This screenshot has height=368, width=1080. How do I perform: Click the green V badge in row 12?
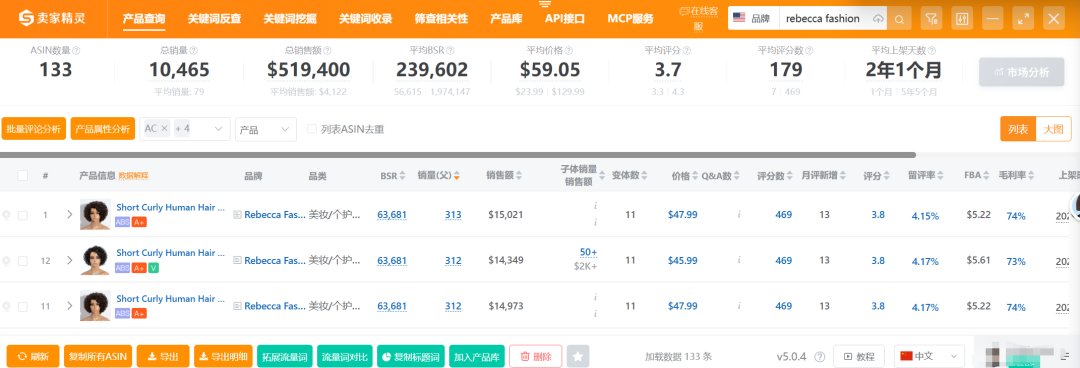tap(154, 267)
